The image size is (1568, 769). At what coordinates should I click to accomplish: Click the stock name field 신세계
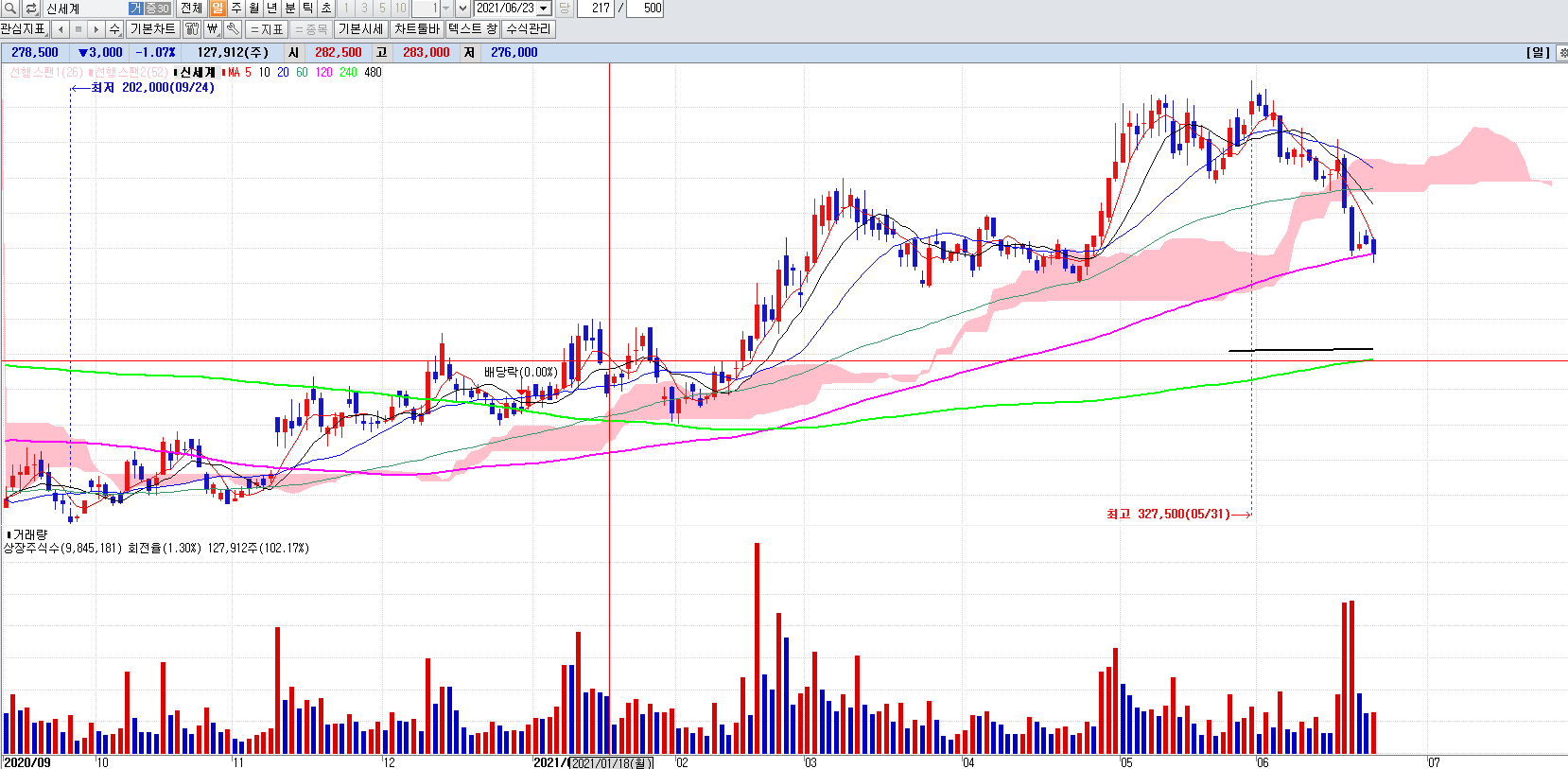(x=85, y=9)
